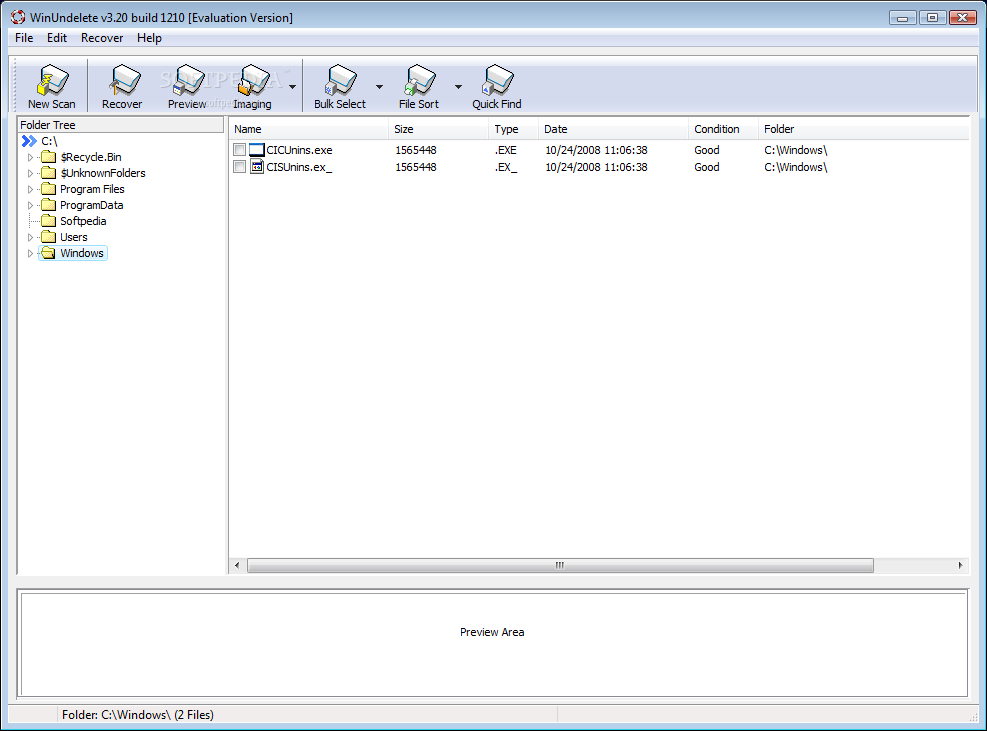
Task: Minimize the WinUndelete window
Action: point(903,18)
